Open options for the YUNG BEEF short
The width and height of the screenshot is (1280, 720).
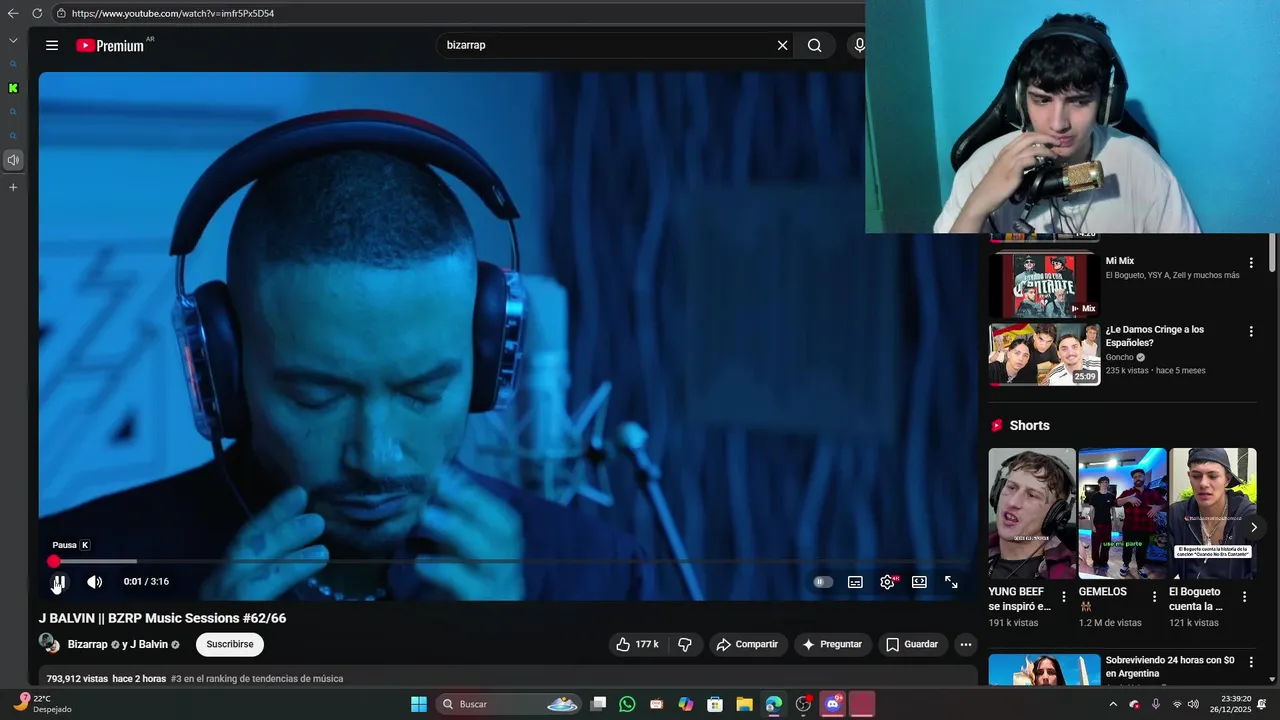(1064, 596)
